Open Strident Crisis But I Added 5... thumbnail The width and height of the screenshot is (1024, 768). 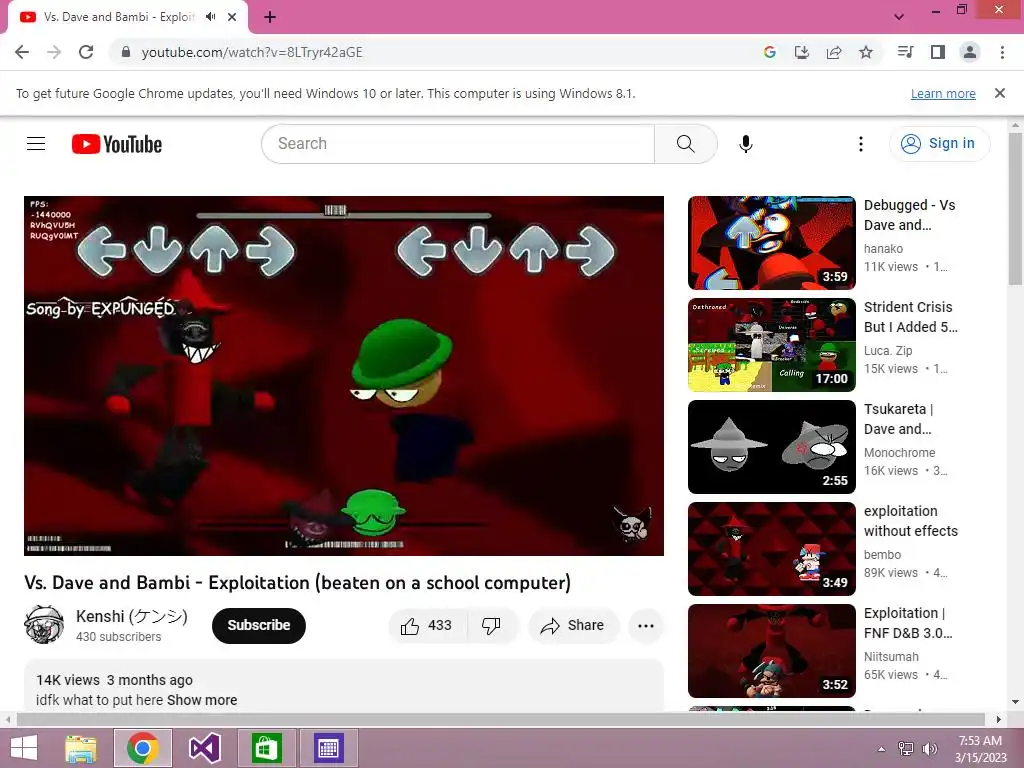click(x=771, y=345)
